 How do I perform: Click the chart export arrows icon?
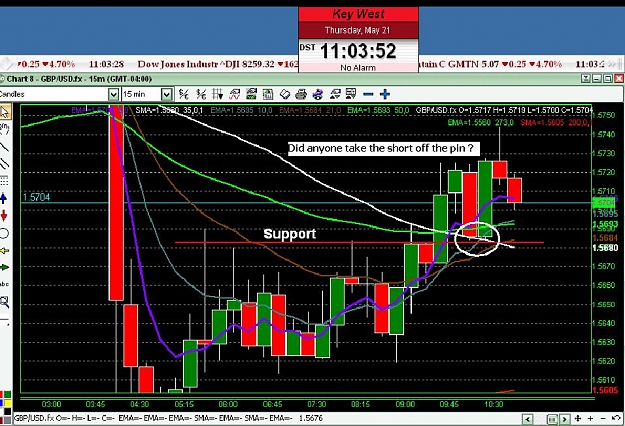(x=334, y=94)
